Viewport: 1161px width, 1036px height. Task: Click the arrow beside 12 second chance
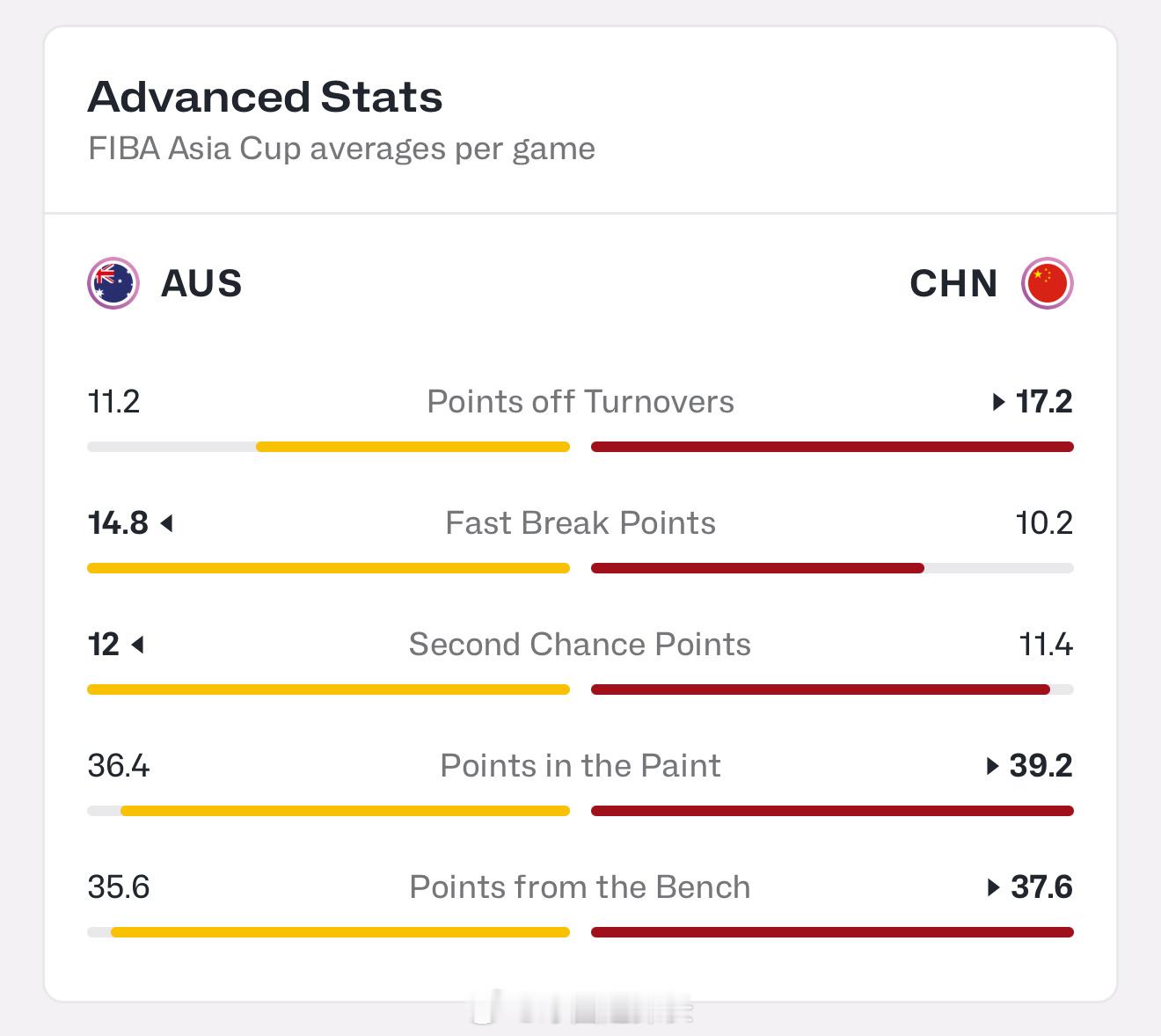pyautogui.click(x=137, y=645)
